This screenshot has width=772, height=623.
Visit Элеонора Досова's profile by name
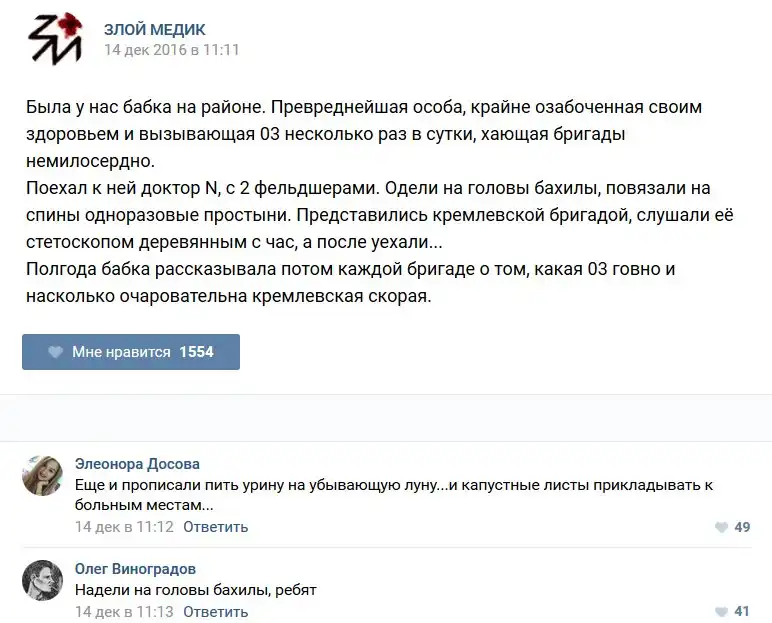pyautogui.click(x=137, y=464)
